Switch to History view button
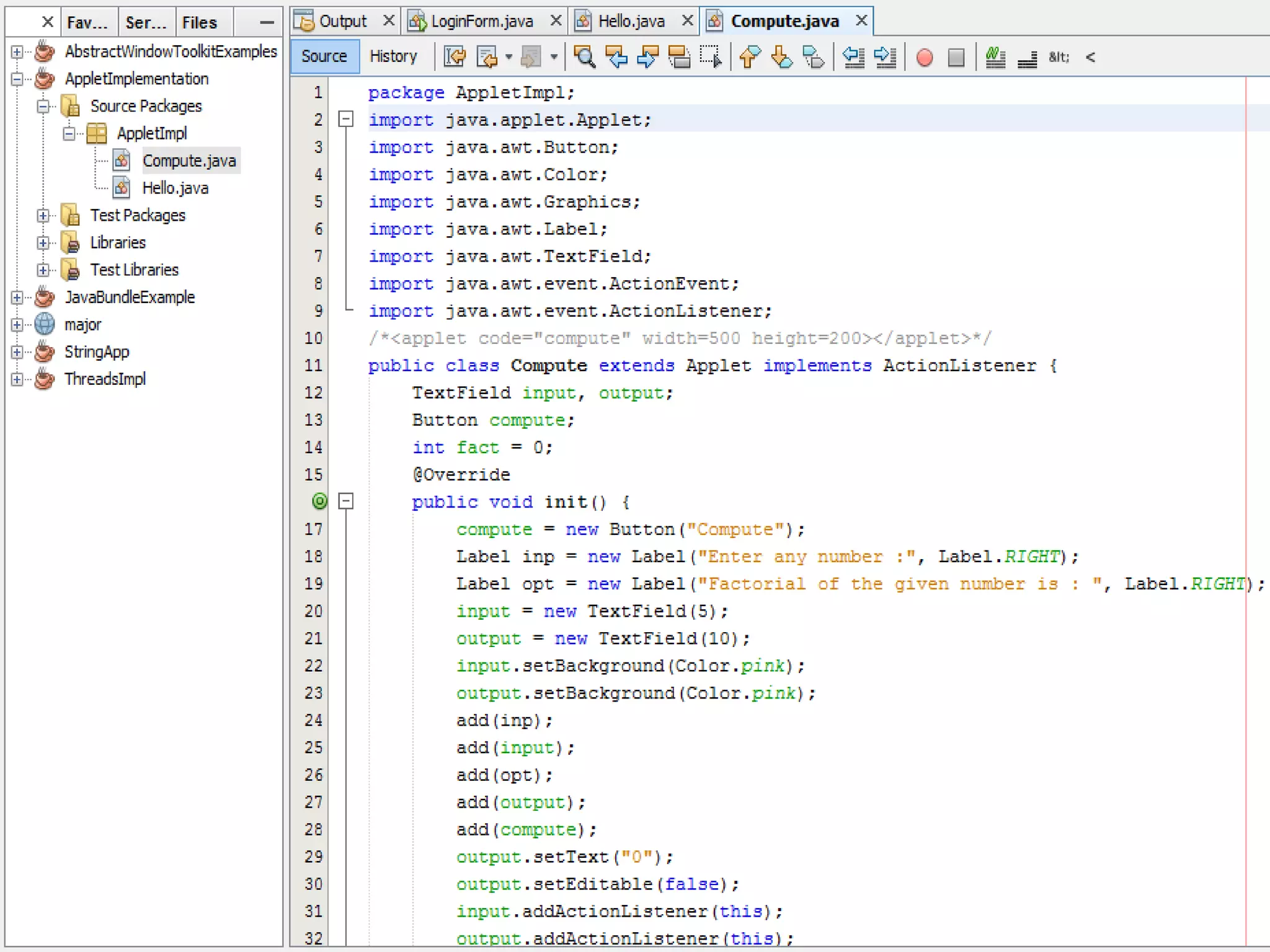The height and width of the screenshot is (952, 1270). 393,56
